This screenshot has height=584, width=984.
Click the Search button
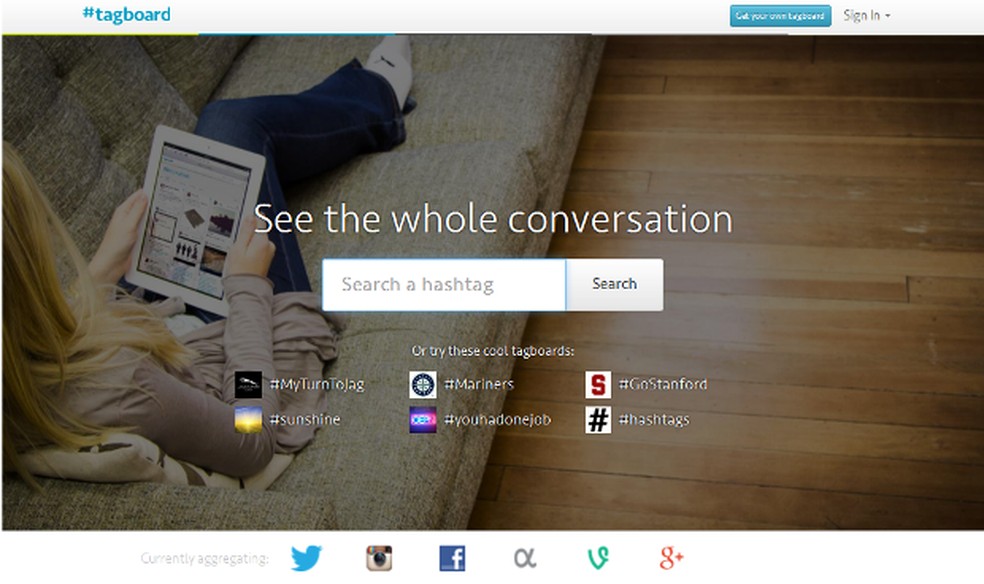(x=614, y=284)
